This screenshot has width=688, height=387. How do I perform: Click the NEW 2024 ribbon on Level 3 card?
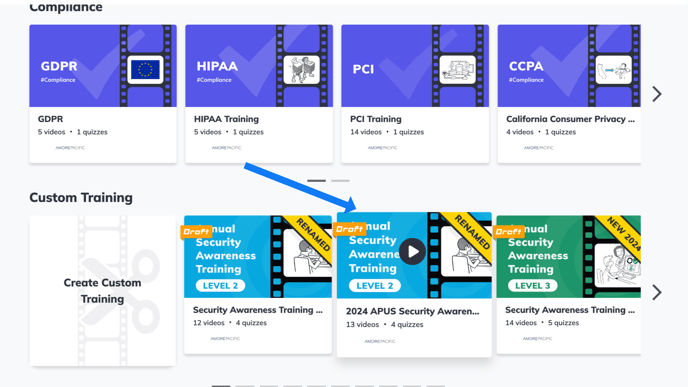pyautogui.click(x=624, y=233)
